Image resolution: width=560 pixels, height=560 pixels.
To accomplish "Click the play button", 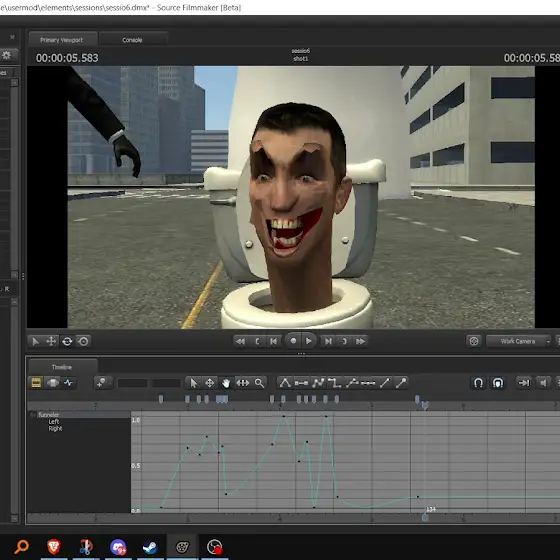I will [309, 341].
